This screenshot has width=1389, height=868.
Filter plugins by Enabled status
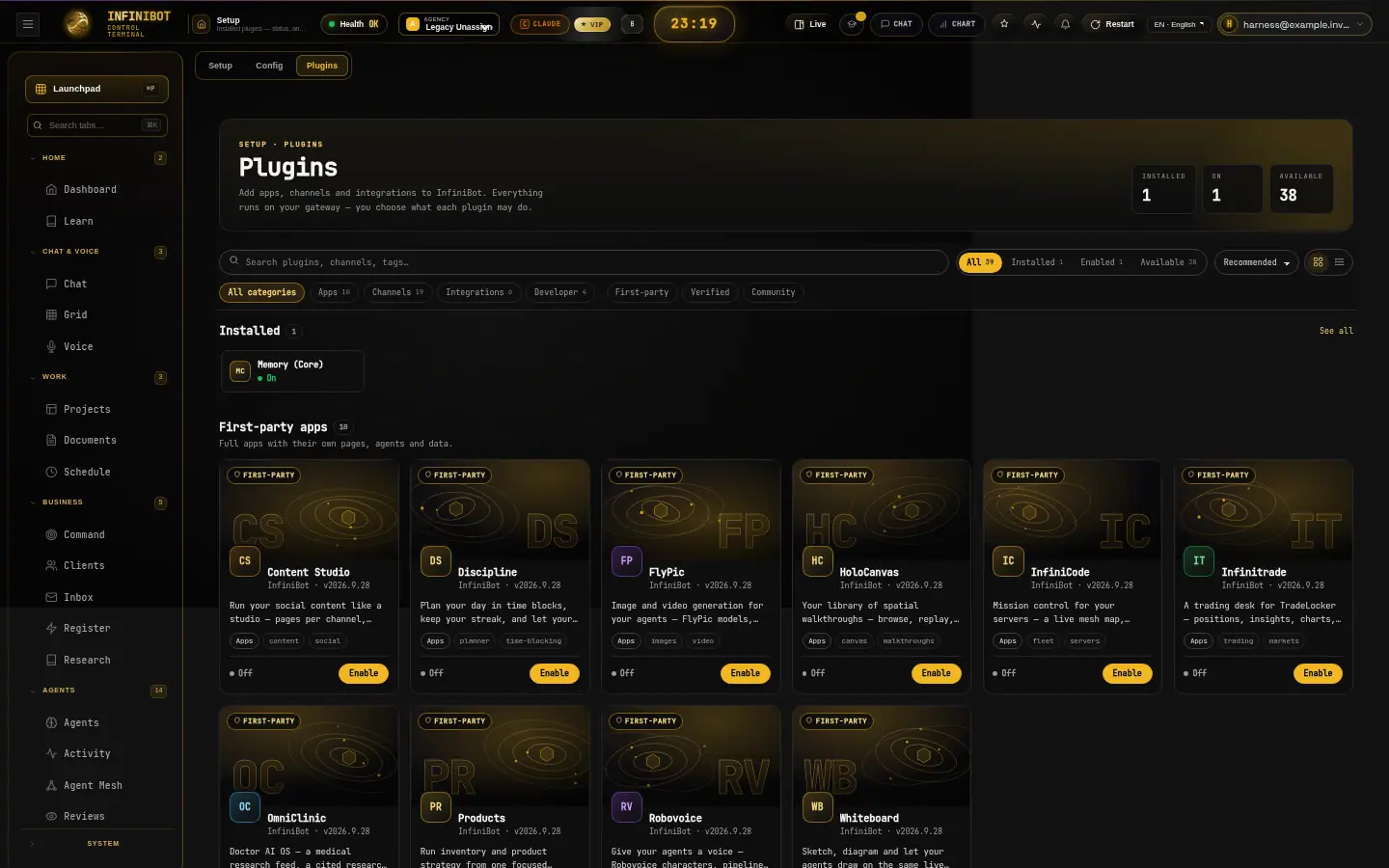pyautogui.click(x=1102, y=262)
